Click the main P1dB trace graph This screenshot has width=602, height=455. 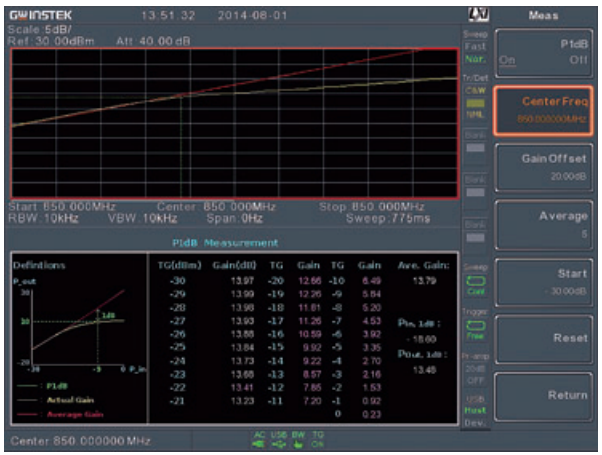point(234,123)
